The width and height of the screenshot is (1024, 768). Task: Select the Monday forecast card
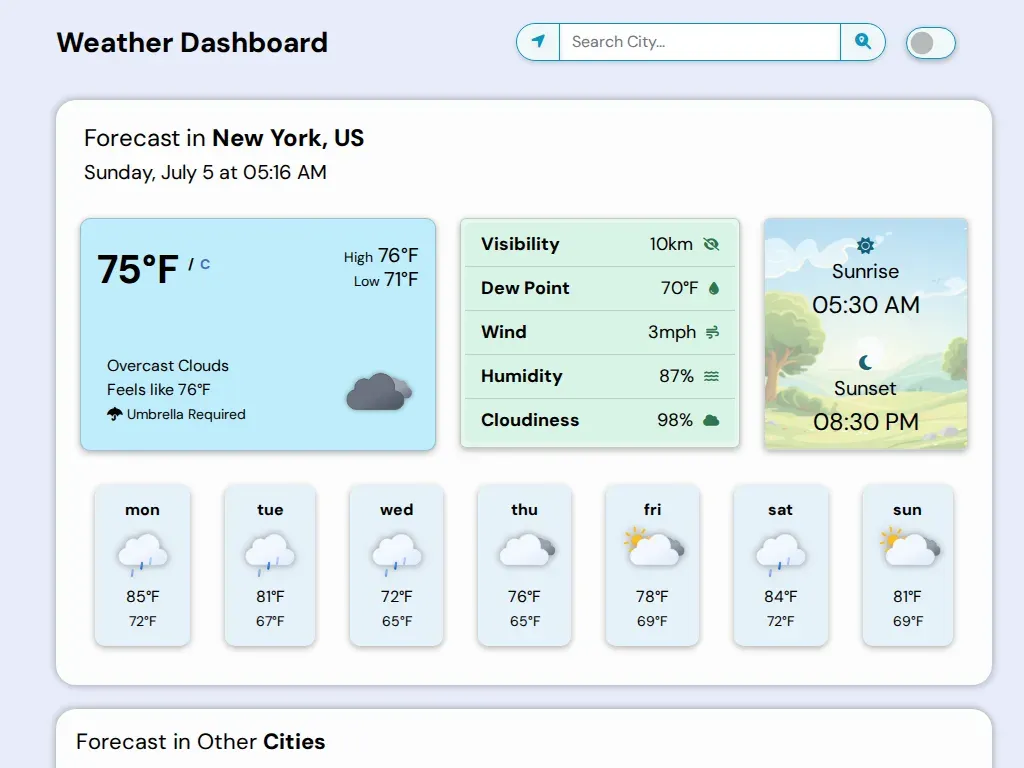tap(142, 566)
